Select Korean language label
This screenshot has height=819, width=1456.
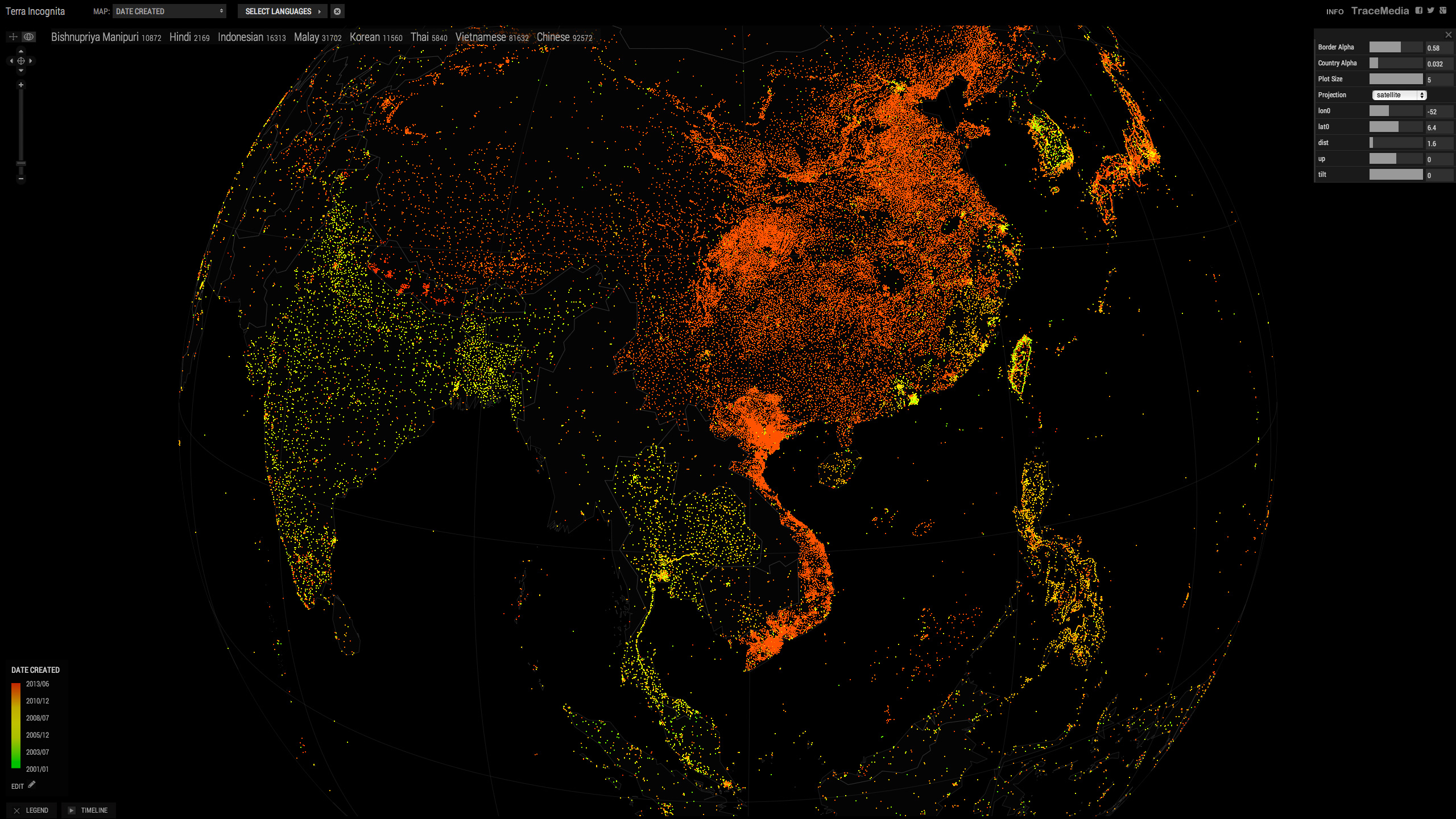click(x=376, y=37)
